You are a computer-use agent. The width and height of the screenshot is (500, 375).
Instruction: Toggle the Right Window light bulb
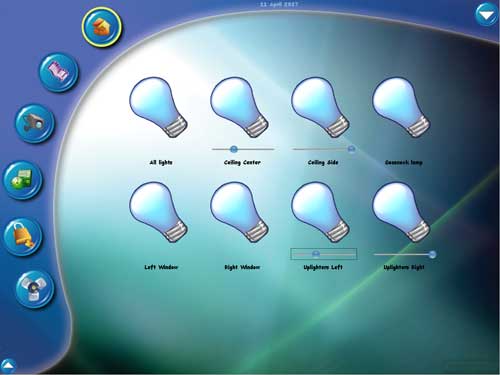click(x=240, y=212)
